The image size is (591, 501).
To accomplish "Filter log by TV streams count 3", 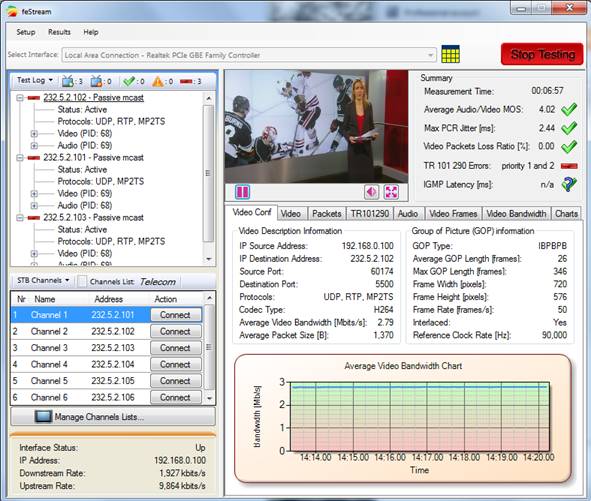I will pyautogui.click(x=72, y=81).
